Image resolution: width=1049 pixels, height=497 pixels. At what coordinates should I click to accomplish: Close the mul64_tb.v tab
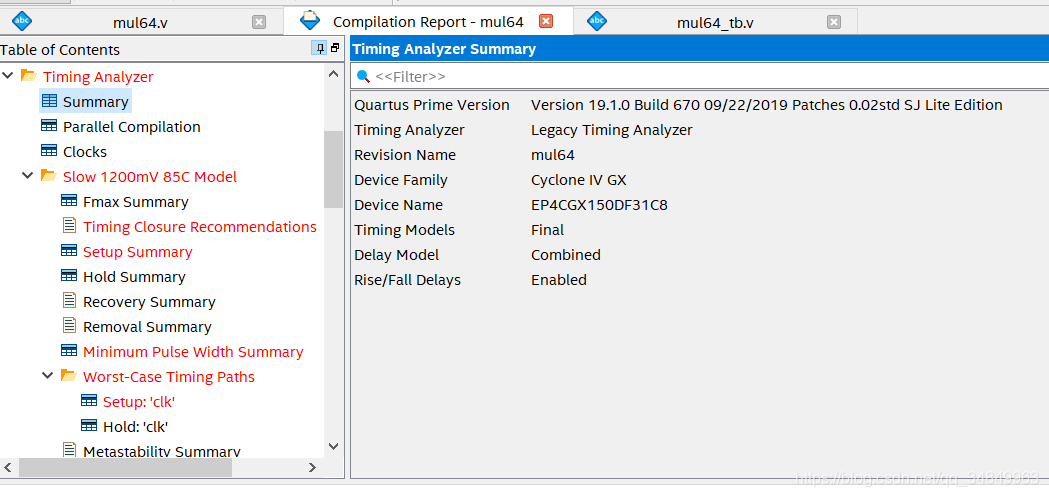pyautogui.click(x=834, y=23)
